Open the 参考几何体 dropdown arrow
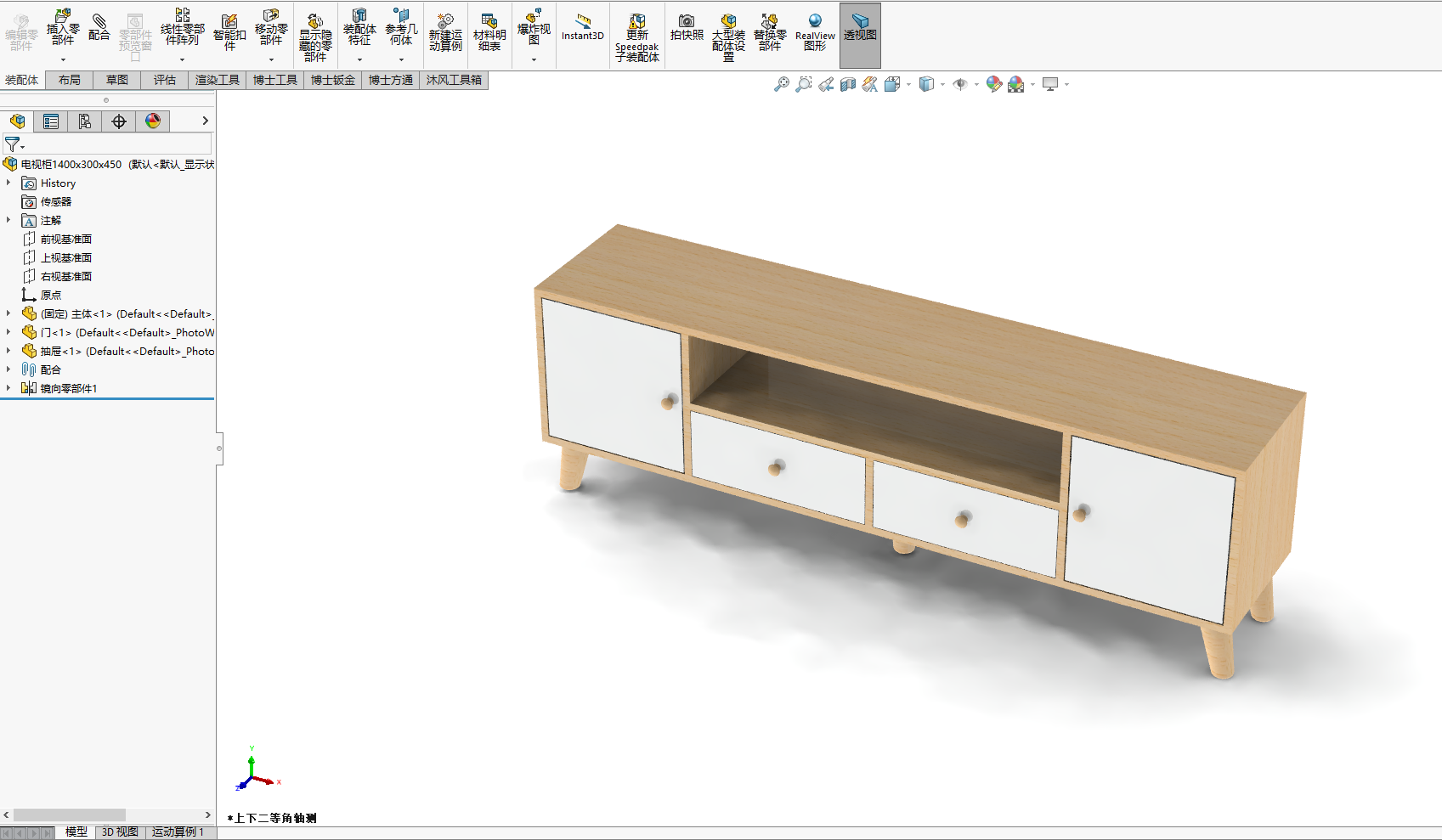Image resolution: width=1442 pixels, height=840 pixels. pos(401,60)
